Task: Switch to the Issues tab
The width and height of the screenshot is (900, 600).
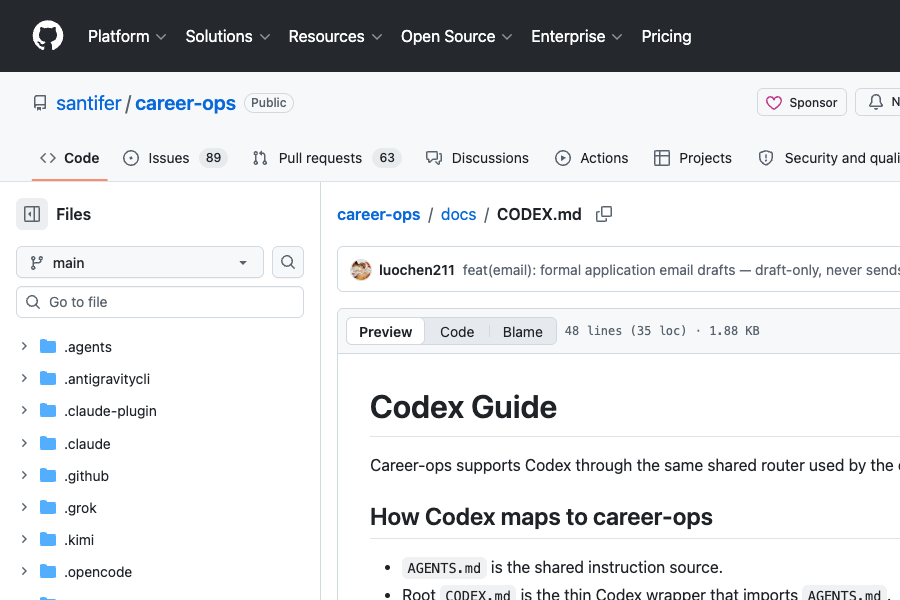Action: tap(175, 158)
